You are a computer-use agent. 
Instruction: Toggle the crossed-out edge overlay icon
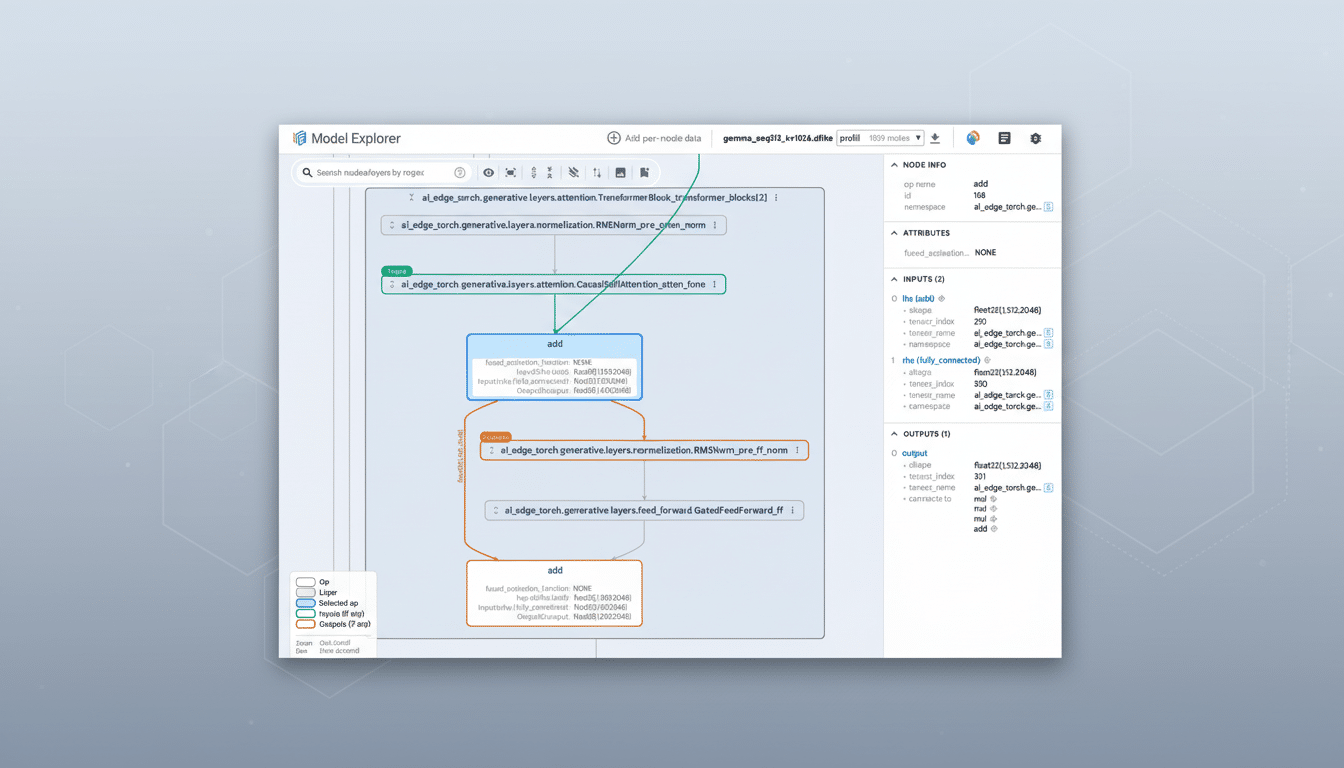coord(573,172)
